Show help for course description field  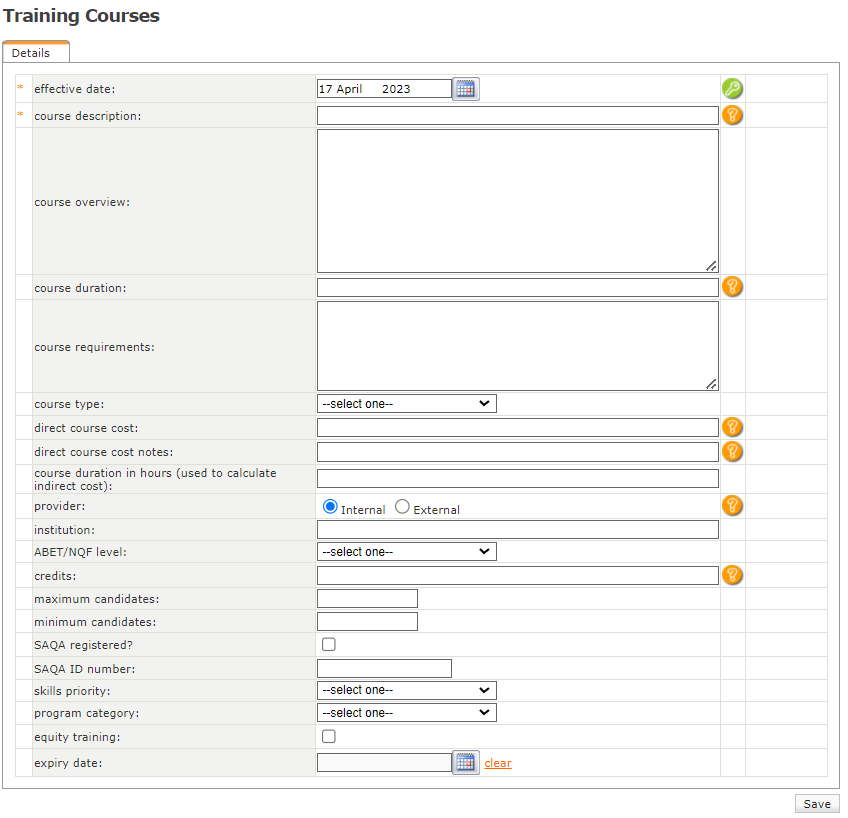732,115
